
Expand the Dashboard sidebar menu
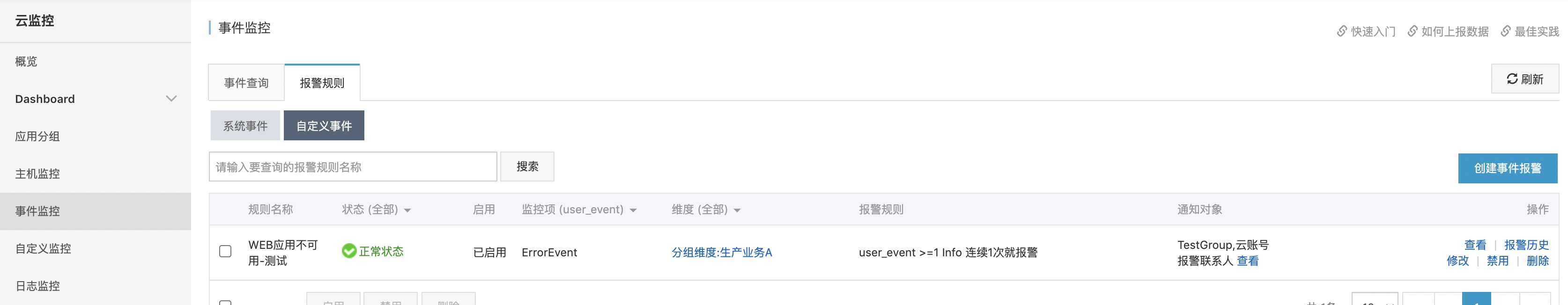point(171,98)
